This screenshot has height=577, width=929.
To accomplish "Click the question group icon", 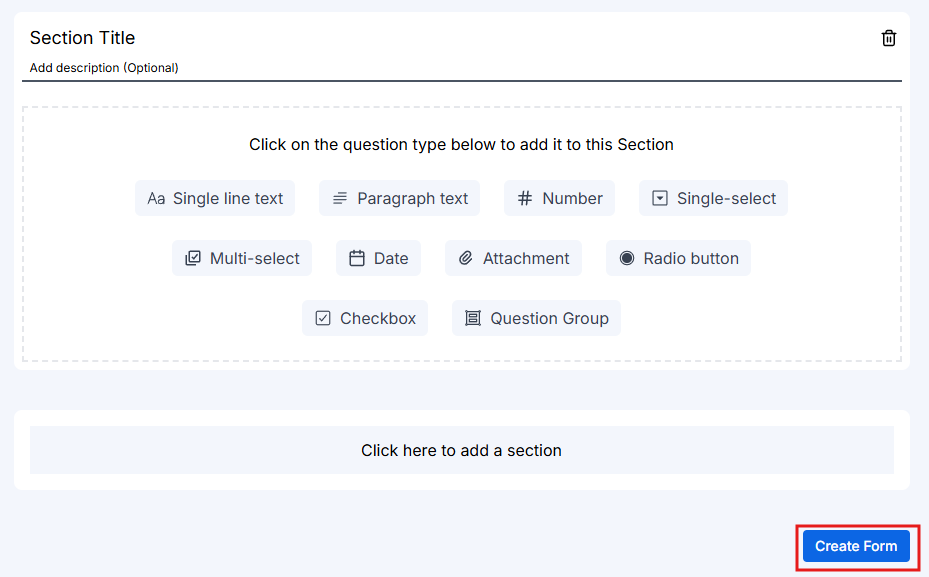I will pyautogui.click(x=473, y=318).
